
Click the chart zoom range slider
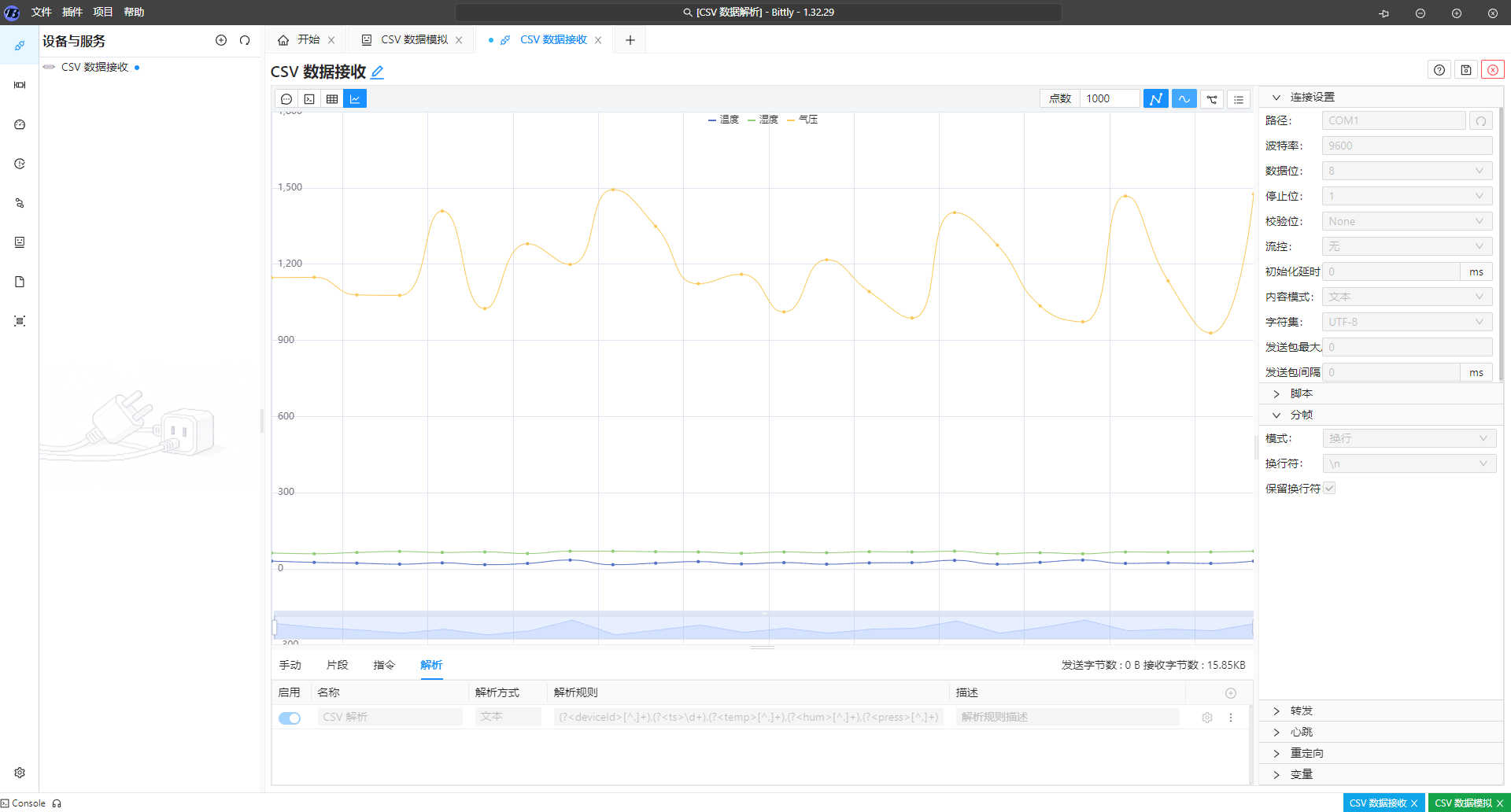tap(763, 627)
